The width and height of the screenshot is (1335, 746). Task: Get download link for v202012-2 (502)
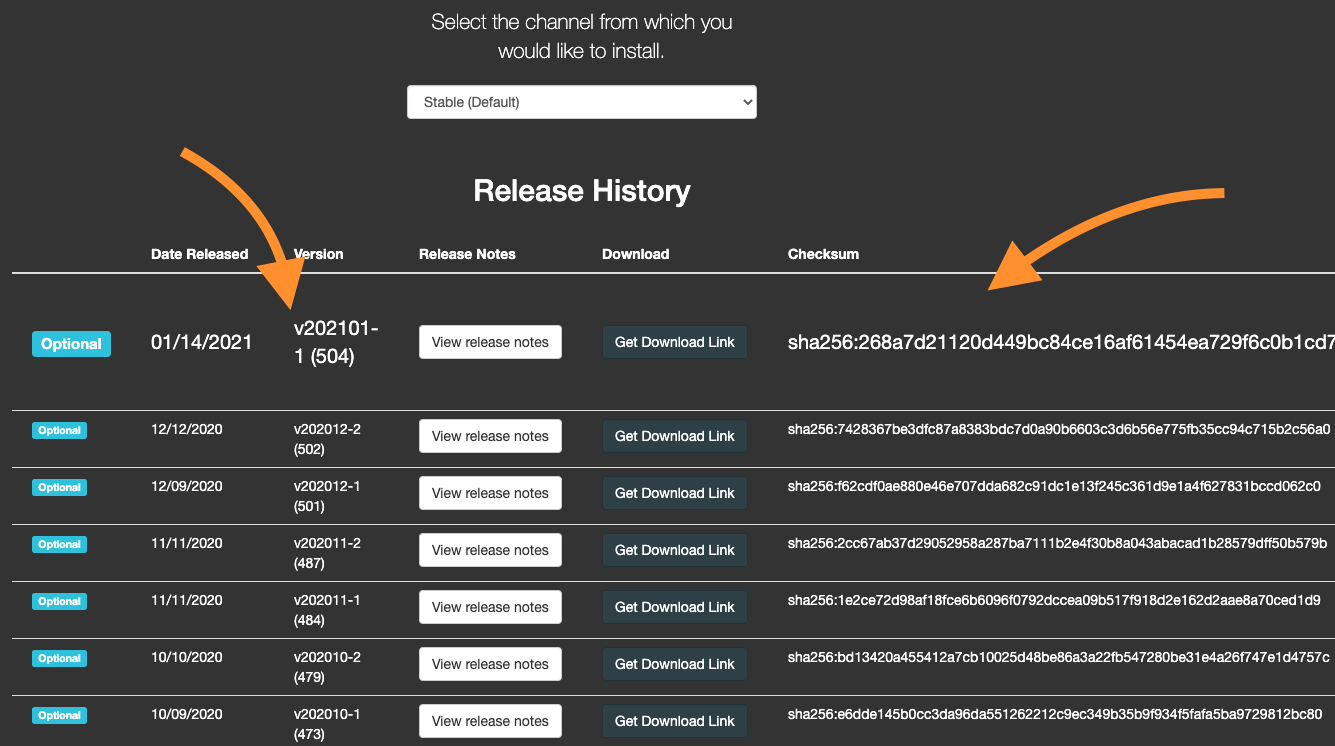[x=674, y=436]
